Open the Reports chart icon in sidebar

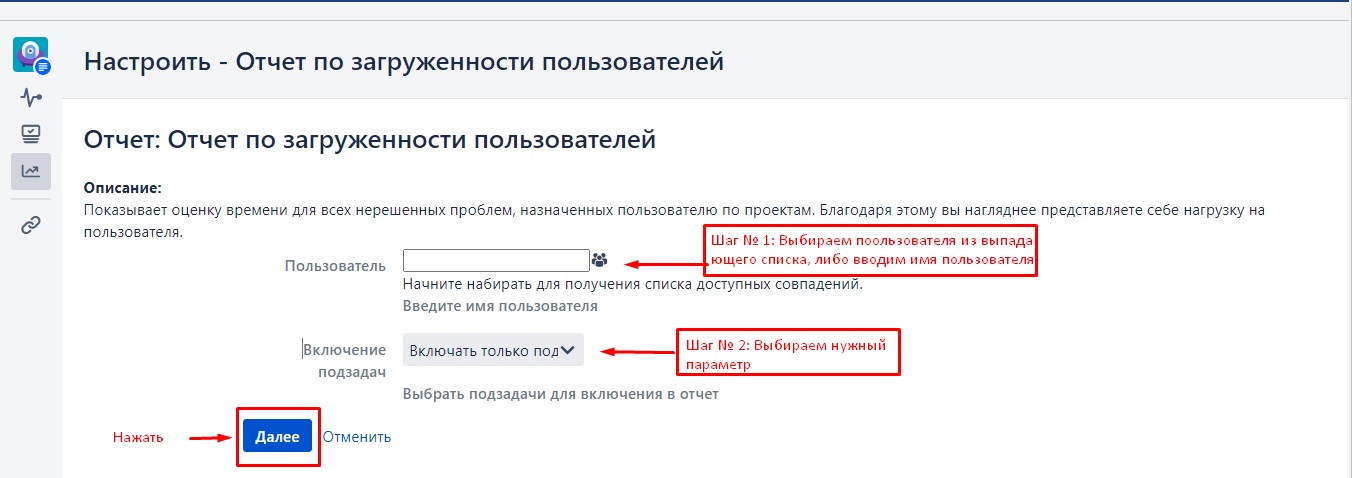[x=31, y=171]
